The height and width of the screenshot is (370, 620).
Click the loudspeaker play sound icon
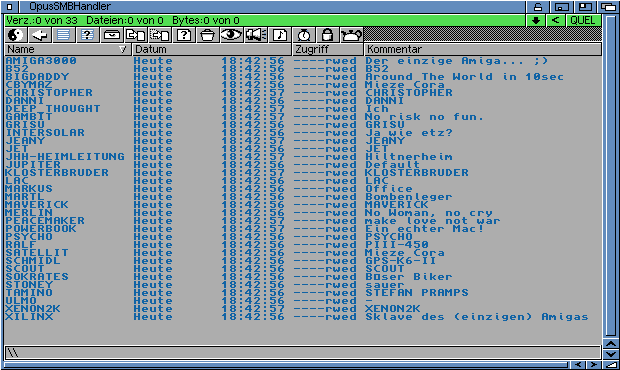pos(256,35)
